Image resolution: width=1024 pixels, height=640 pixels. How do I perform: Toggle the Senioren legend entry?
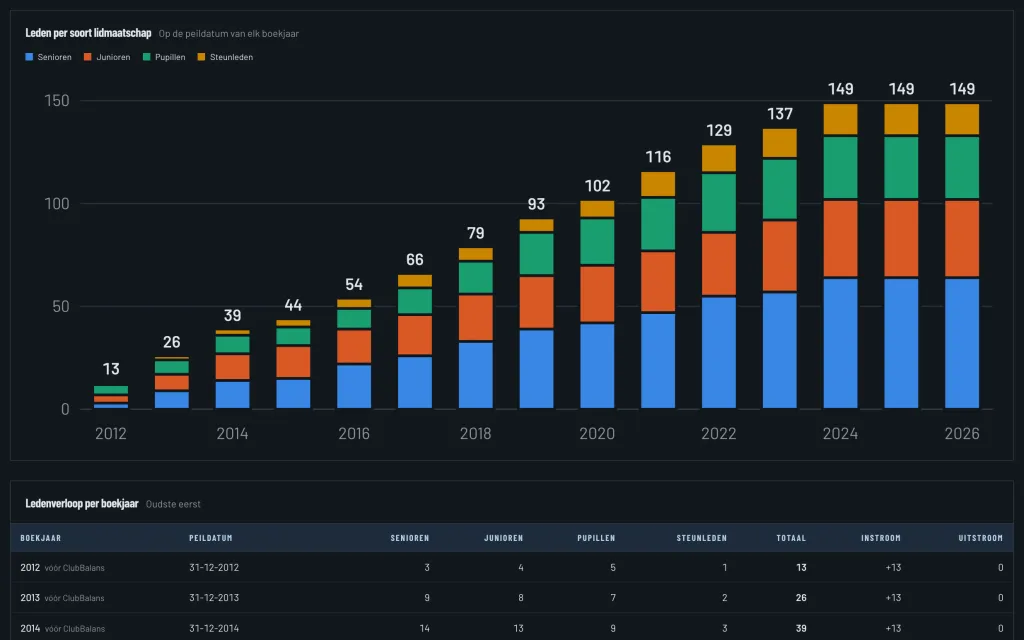coord(48,57)
